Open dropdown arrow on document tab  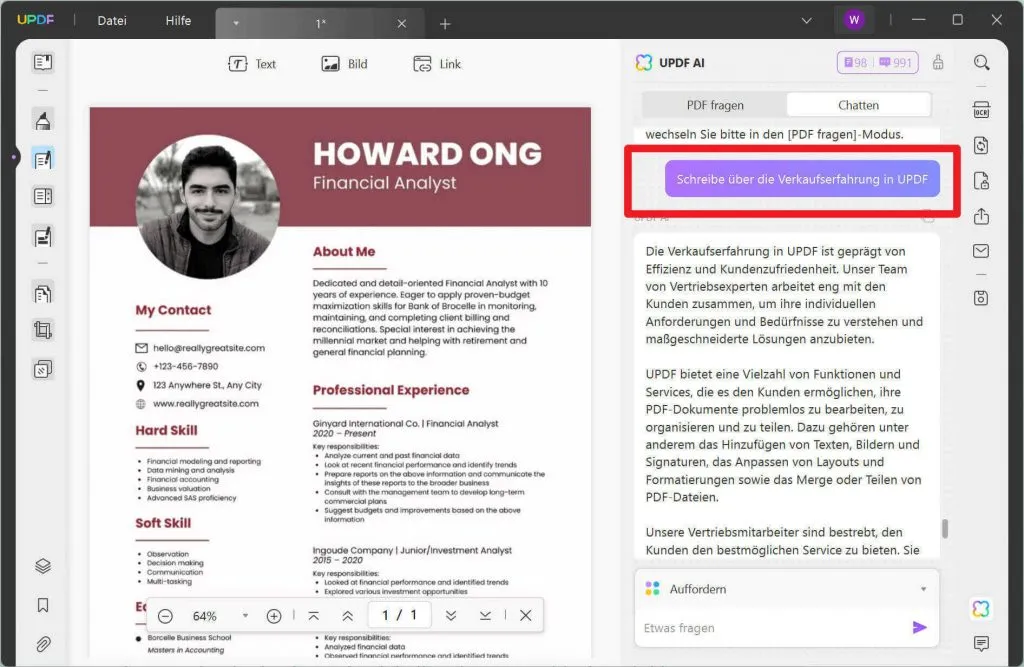(x=236, y=24)
